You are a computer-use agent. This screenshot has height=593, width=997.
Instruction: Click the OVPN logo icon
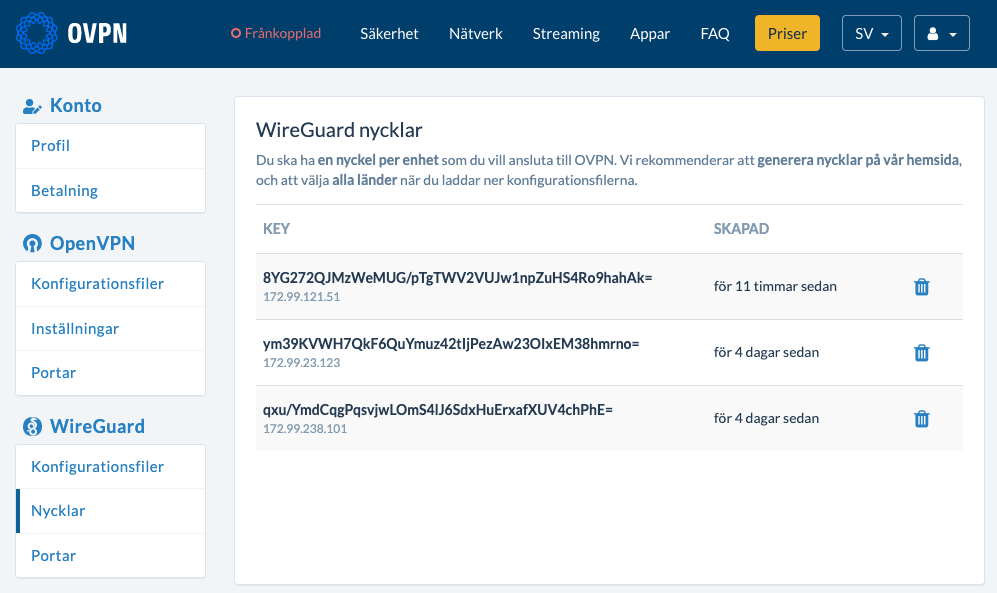tap(36, 33)
